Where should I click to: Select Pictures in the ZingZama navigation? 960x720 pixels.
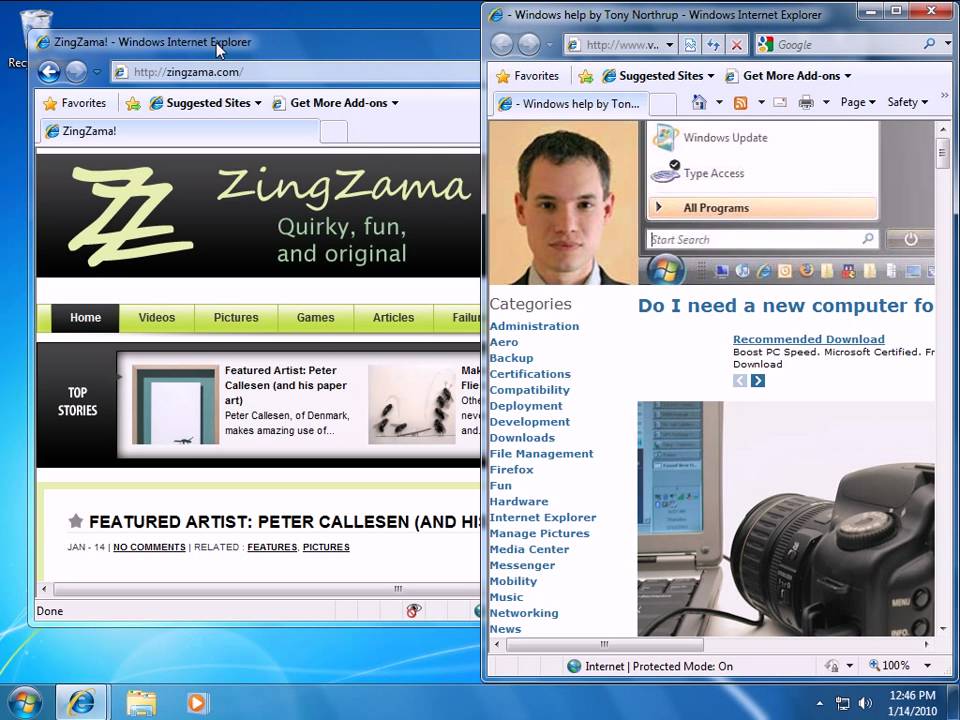(236, 318)
